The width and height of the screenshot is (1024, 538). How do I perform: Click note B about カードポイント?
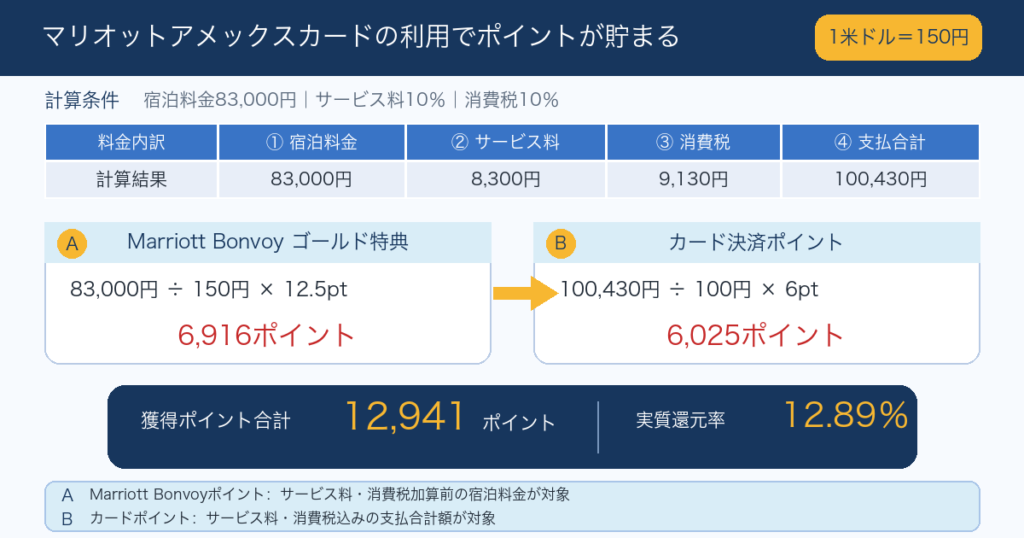278,518
